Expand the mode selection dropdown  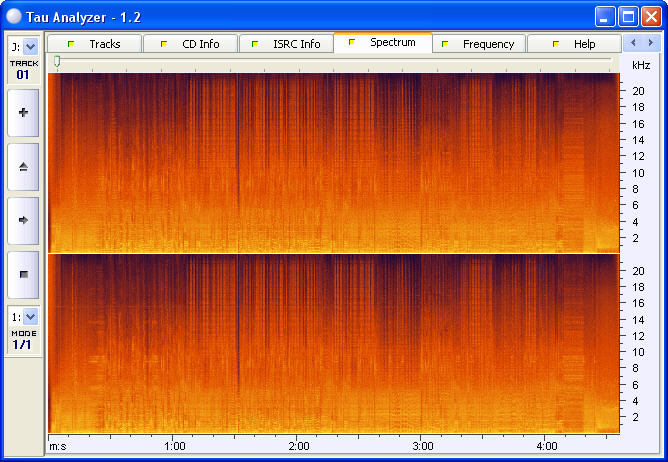click(x=30, y=316)
